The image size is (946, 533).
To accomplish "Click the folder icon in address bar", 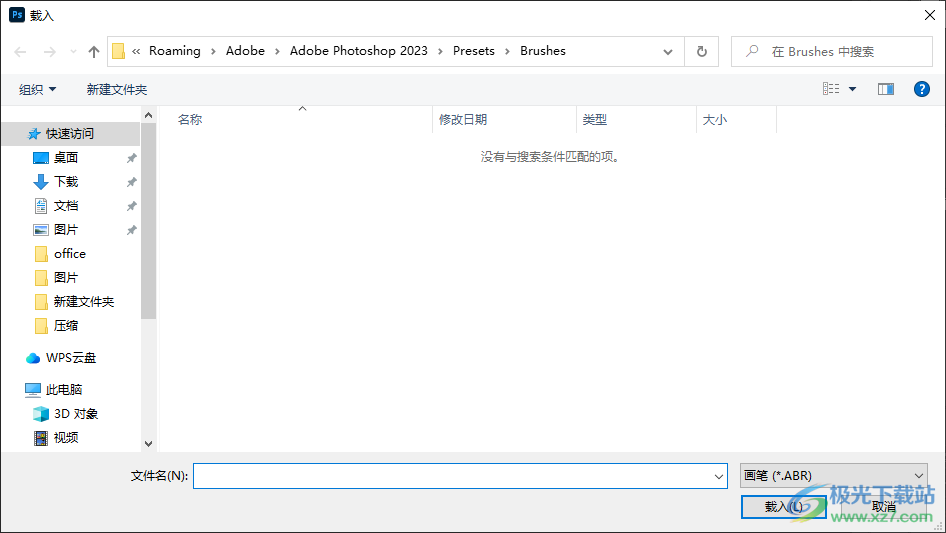I will (x=119, y=51).
